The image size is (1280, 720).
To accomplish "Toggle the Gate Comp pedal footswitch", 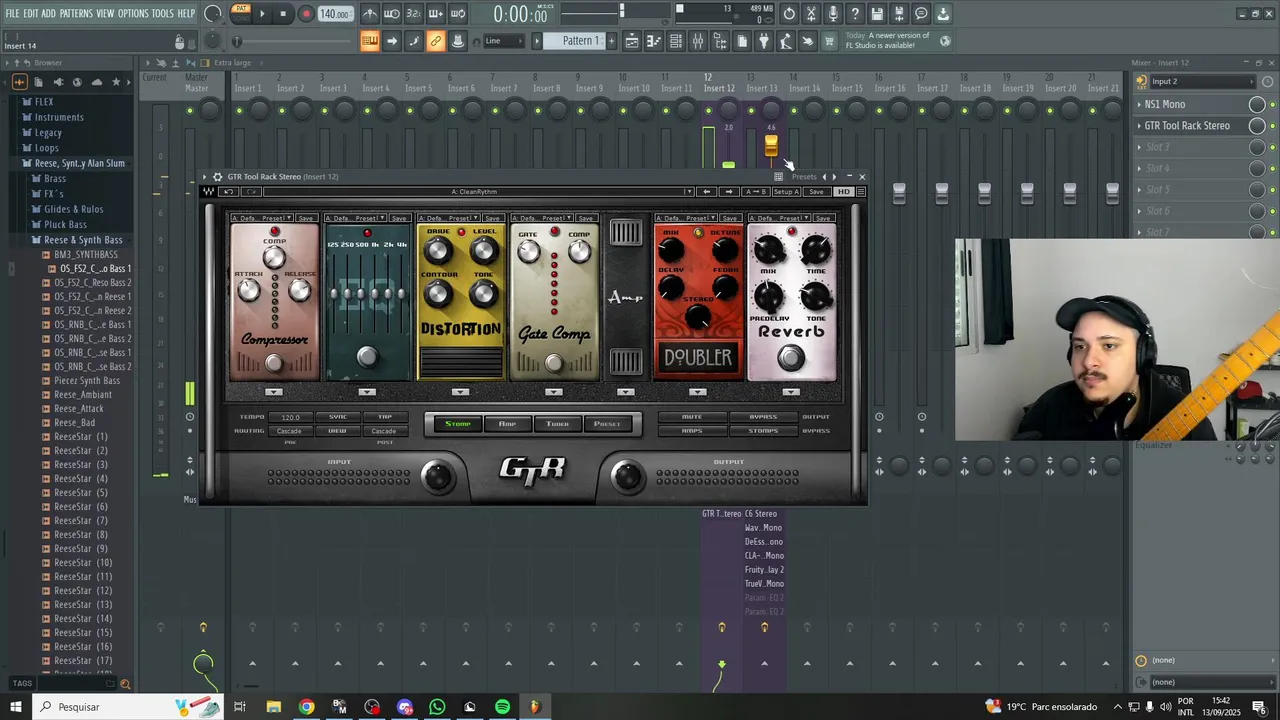I will [554, 364].
